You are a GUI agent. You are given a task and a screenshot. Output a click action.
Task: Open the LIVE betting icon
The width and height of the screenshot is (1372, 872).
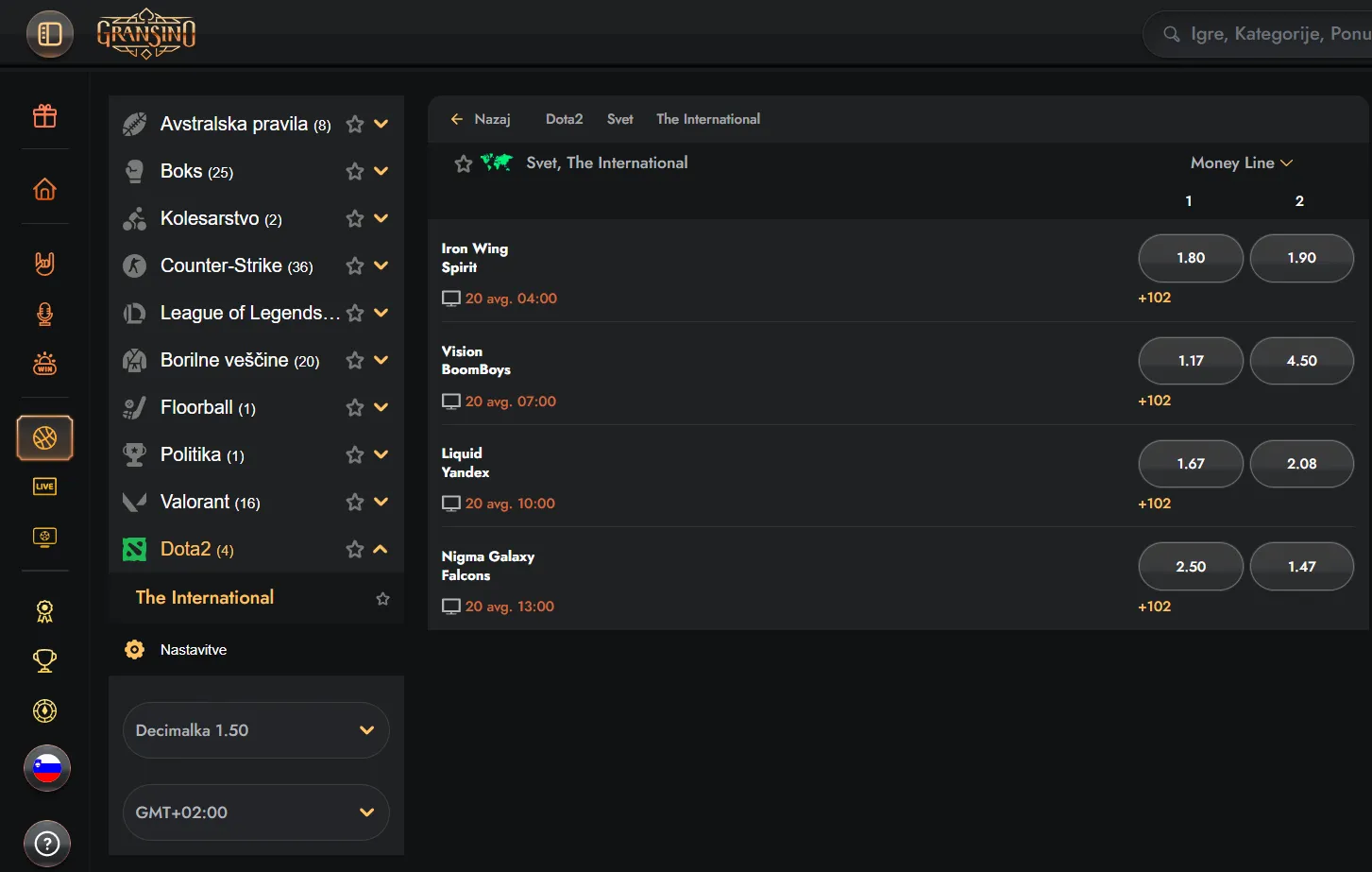(x=44, y=487)
